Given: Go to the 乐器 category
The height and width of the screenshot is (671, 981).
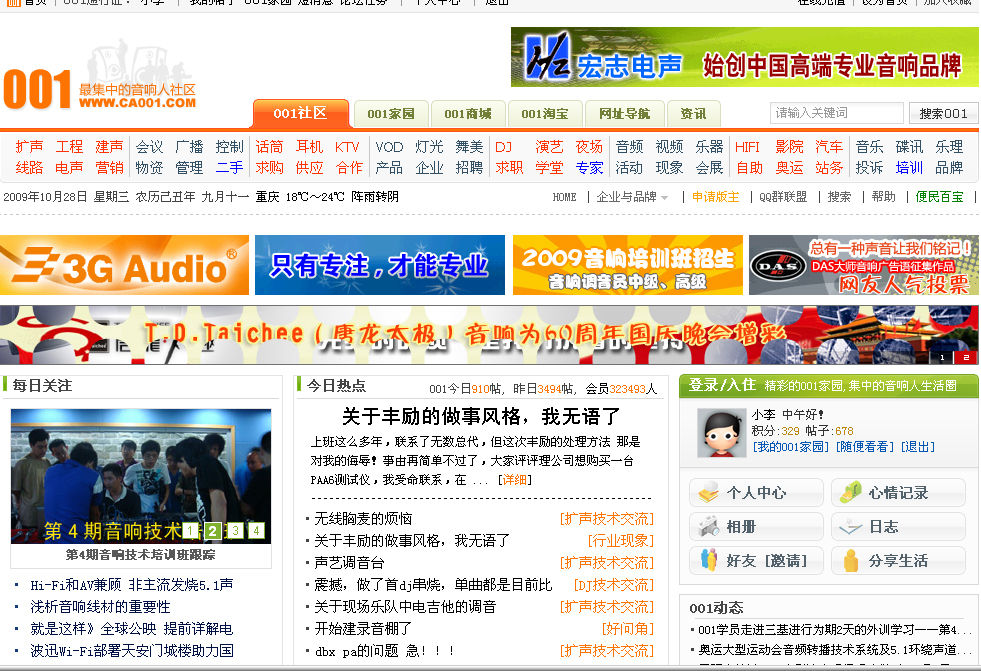Looking at the screenshot, I should click(x=709, y=147).
